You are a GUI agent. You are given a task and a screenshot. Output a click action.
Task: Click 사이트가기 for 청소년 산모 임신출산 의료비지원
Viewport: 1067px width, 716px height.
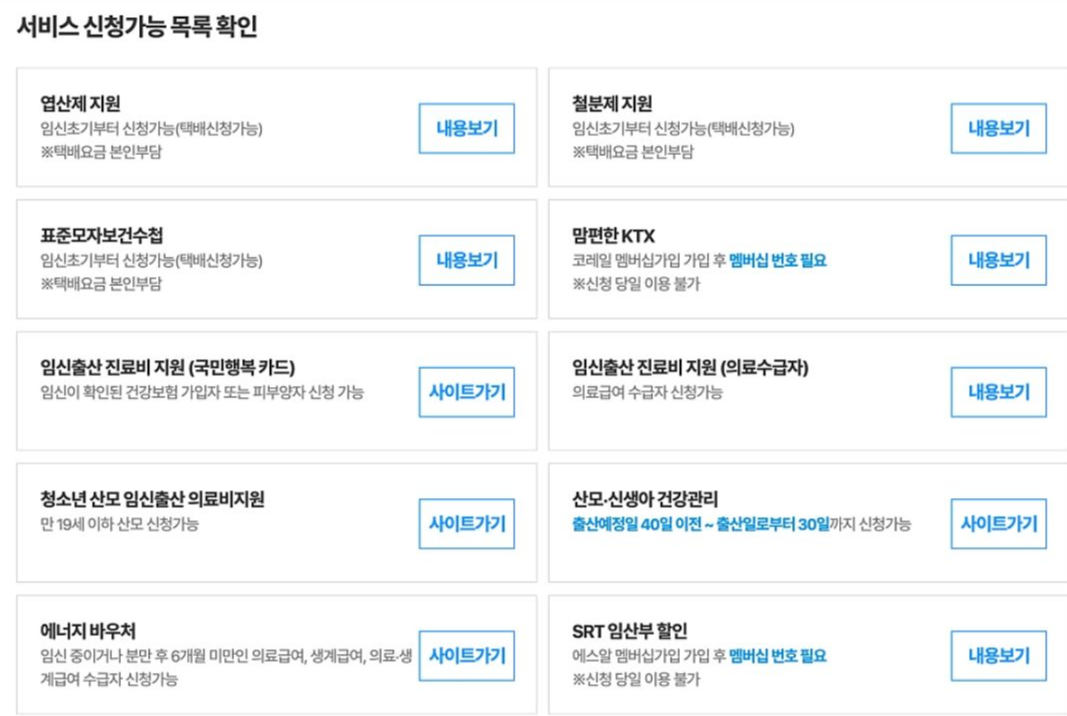[x=466, y=523]
